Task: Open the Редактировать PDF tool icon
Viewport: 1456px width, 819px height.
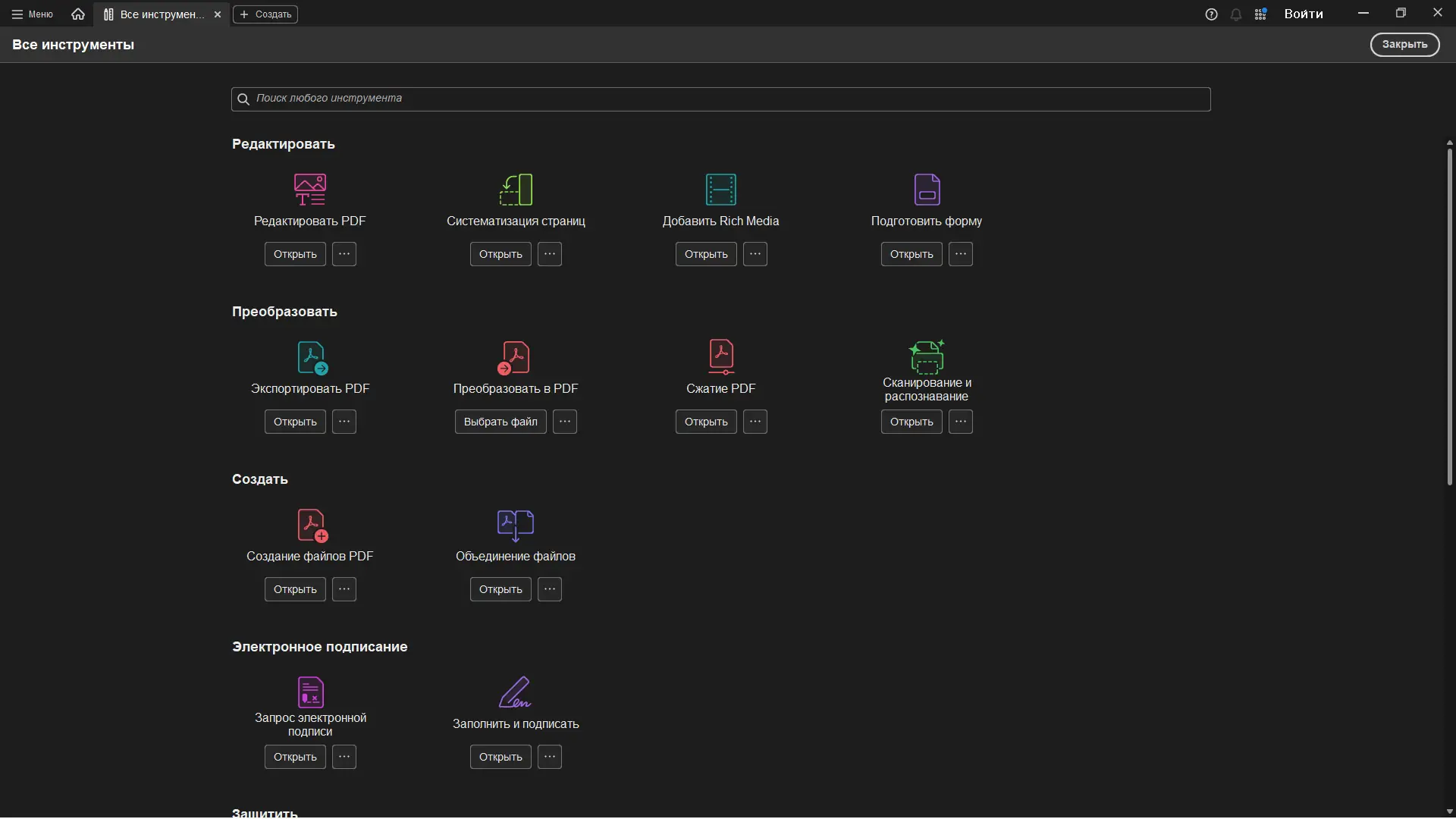Action: click(310, 190)
